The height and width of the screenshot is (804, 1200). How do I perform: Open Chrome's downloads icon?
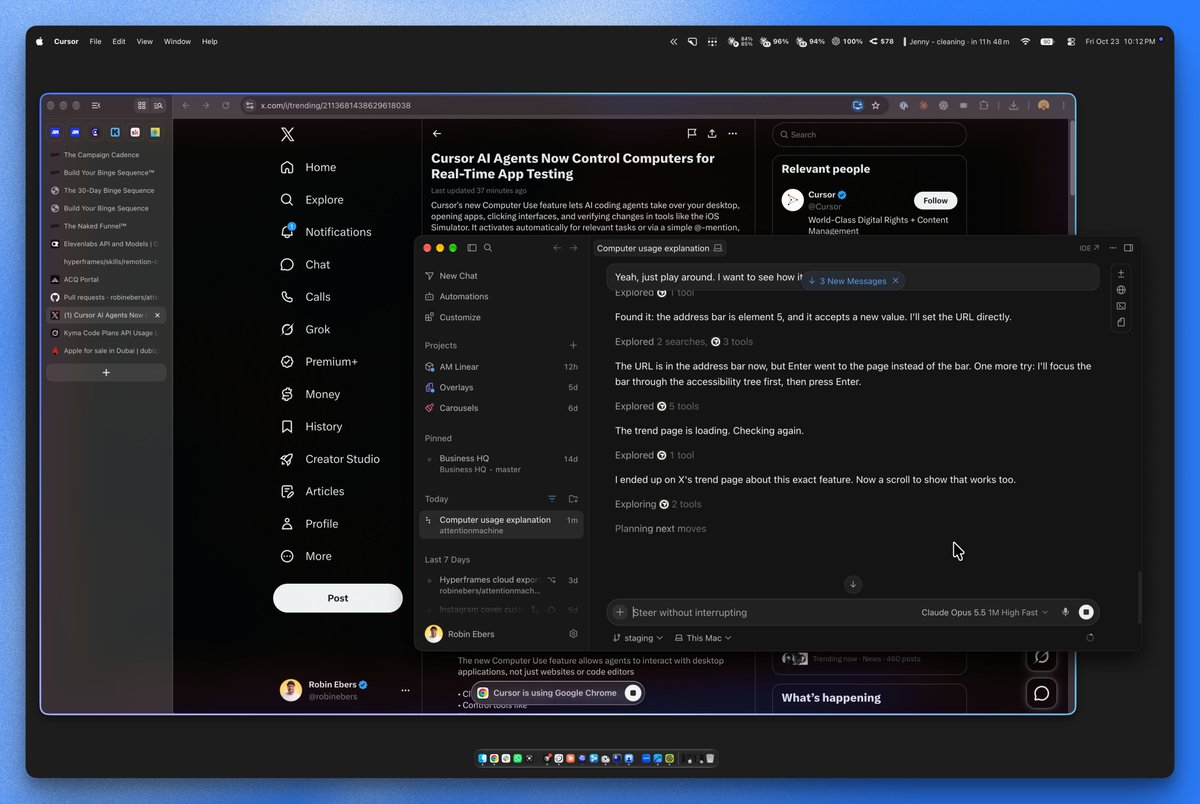tap(1014, 105)
